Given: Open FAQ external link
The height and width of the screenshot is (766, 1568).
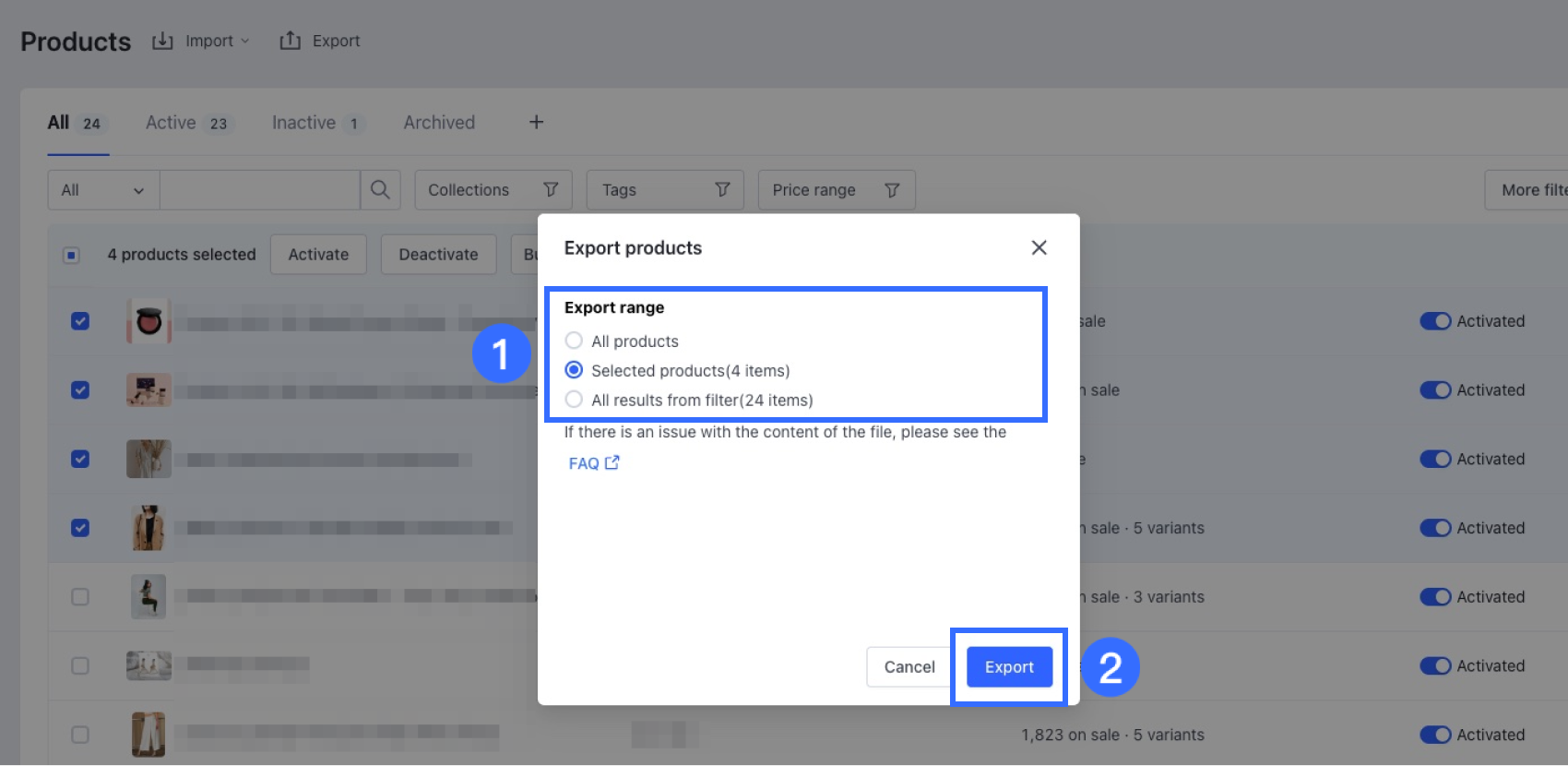Looking at the screenshot, I should coord(593,463).
